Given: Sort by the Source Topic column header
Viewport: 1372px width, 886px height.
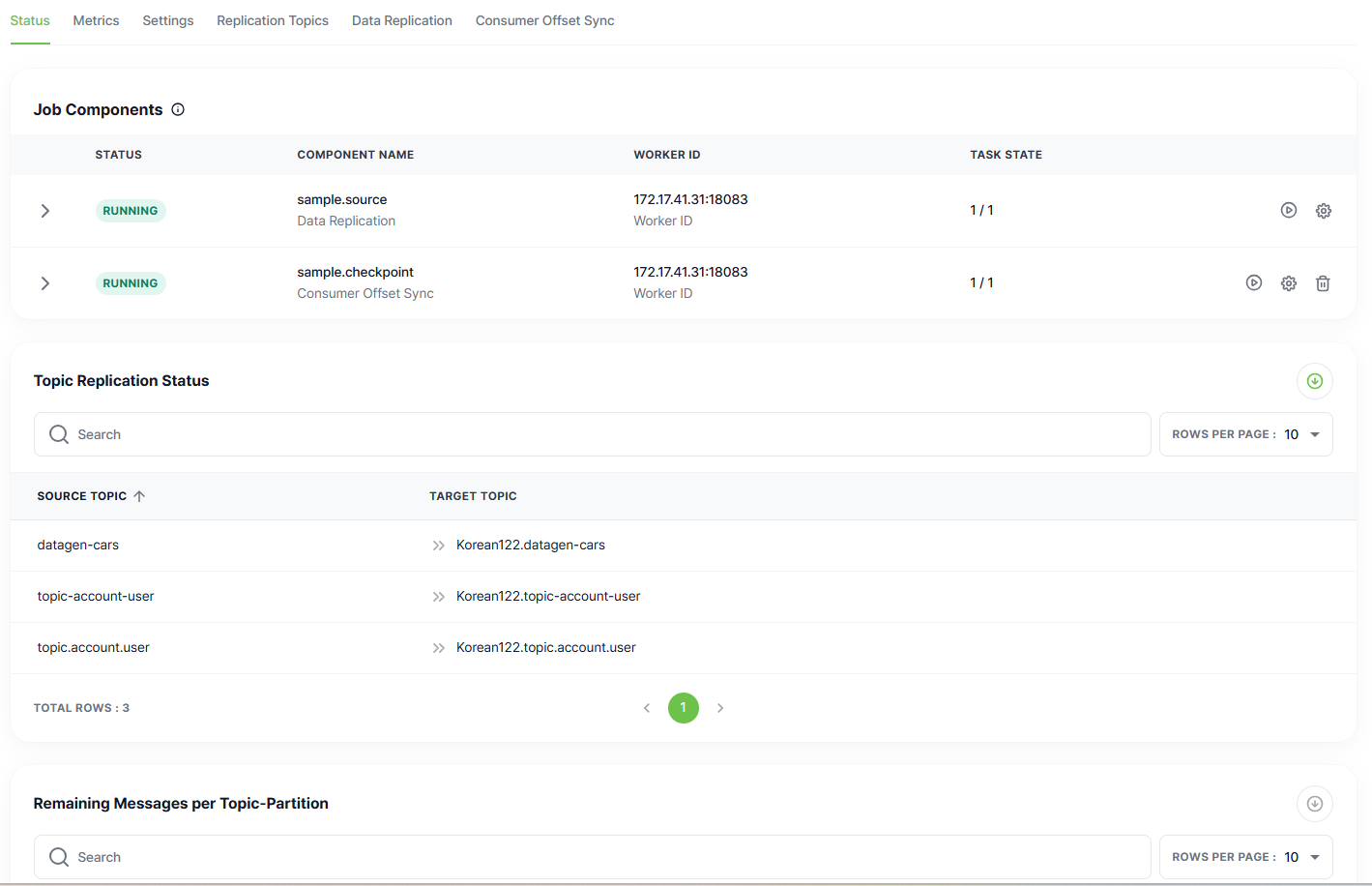Looking at the screenshot, I should click(x=82, y=496).
